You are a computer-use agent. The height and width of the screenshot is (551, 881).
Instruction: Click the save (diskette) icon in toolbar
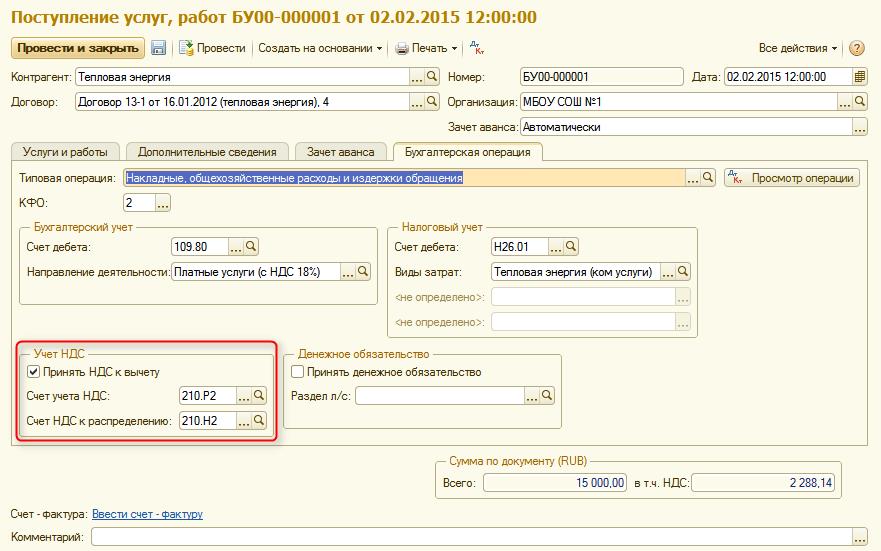[158, 48]
